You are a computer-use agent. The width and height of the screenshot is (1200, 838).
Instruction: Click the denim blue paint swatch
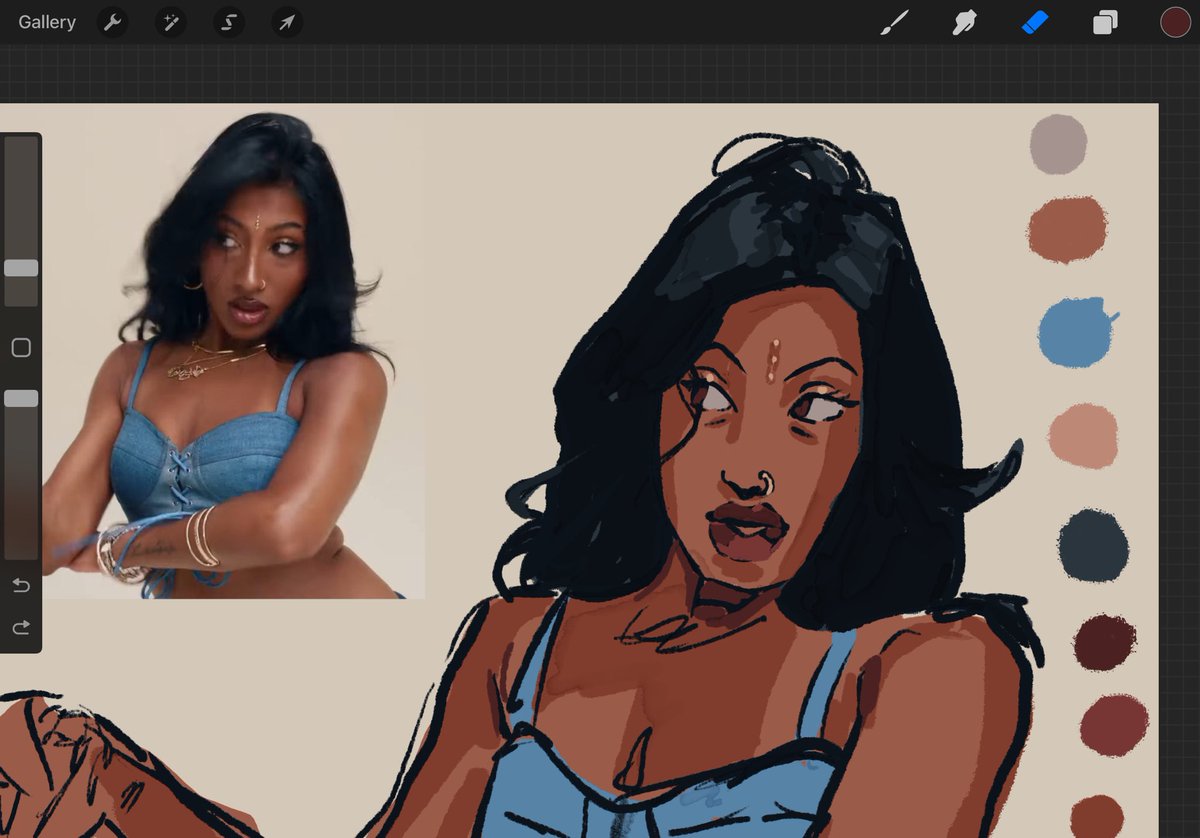[x=1076, y=332]
